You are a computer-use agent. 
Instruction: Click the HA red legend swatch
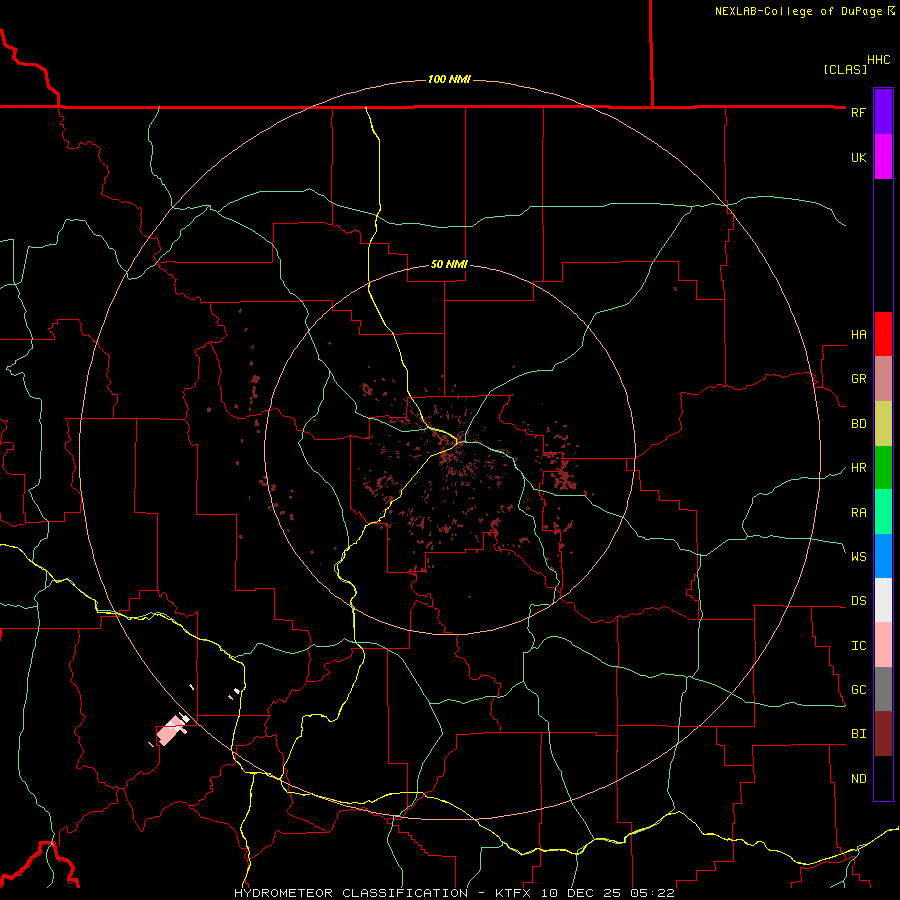pyautogui.click(x=883, y=334)
